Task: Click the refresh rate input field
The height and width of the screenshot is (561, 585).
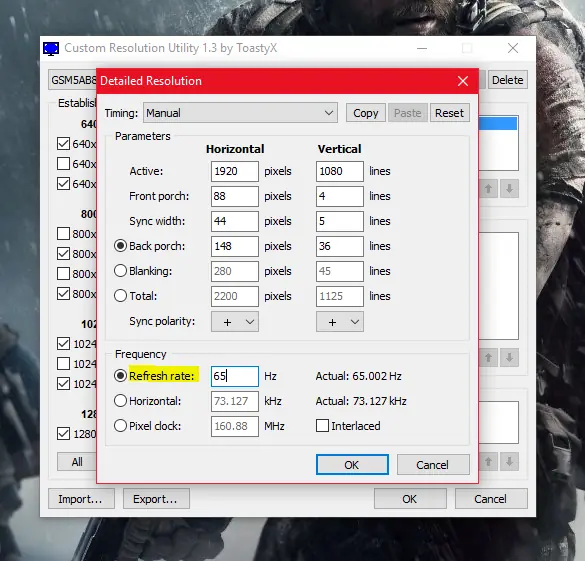Action: coord(235,376)
